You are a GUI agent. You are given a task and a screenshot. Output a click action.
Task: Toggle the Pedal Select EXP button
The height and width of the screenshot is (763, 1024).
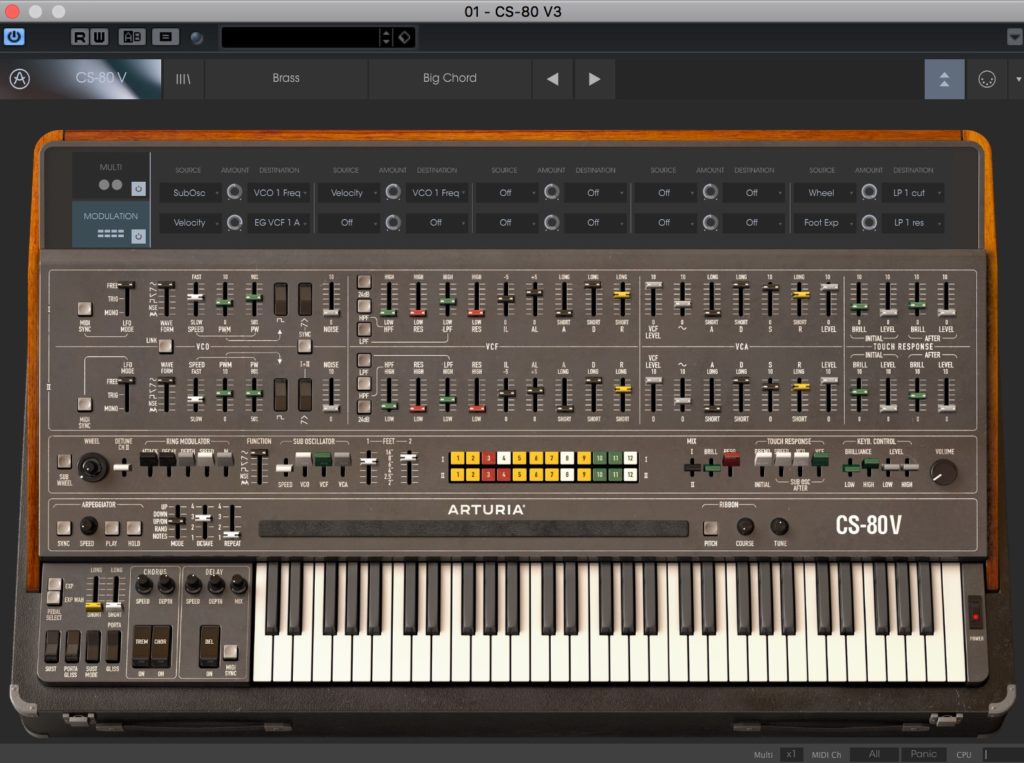click(54, 584)
